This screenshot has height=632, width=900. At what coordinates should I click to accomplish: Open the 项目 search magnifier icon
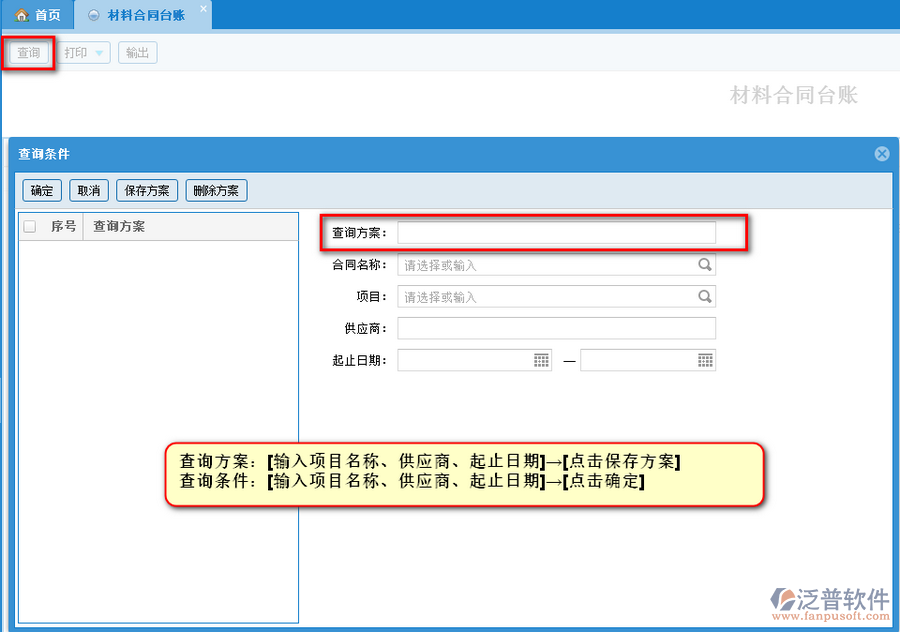(x=704, y=297)
